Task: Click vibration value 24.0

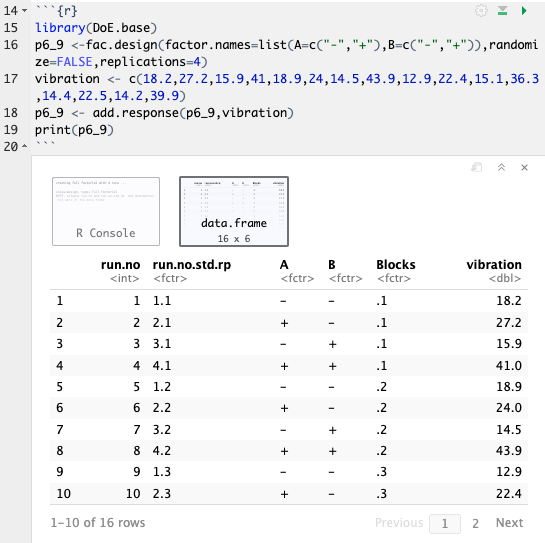Action: point(509,407)
